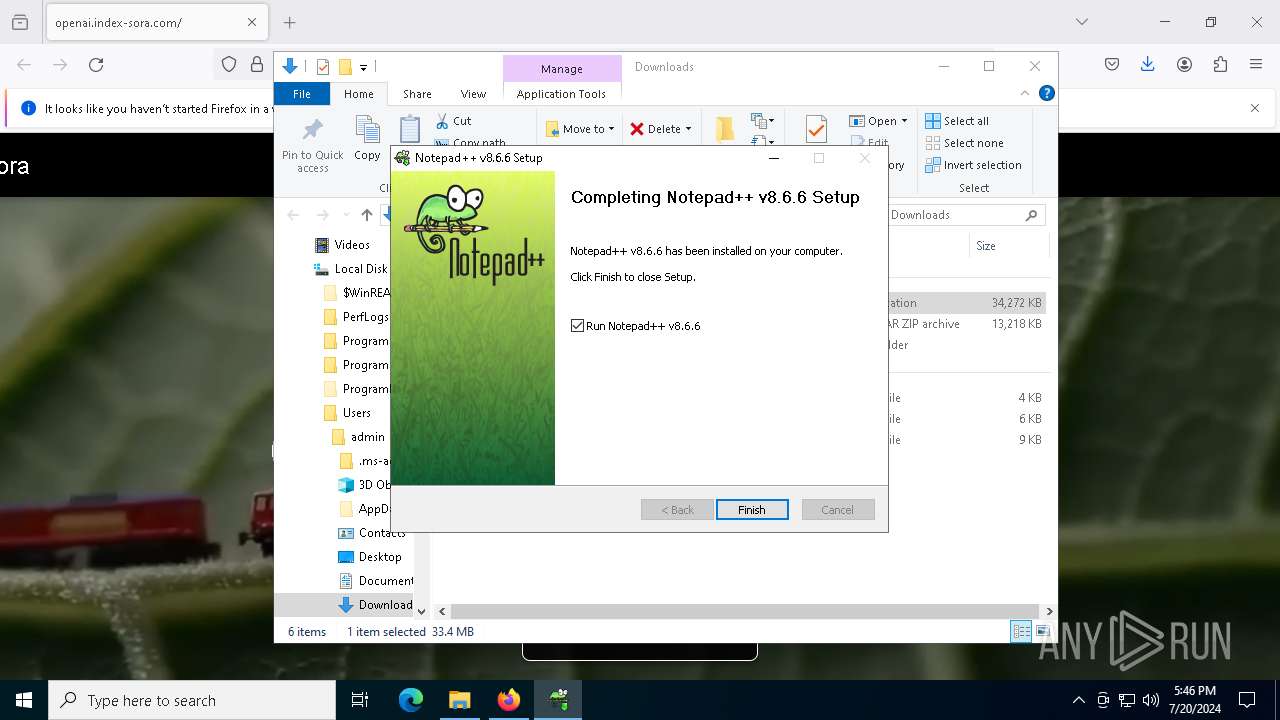Screen dimensions: 1280x720
Task: Click the Manage contextual tab
Action: click(561, 69)
